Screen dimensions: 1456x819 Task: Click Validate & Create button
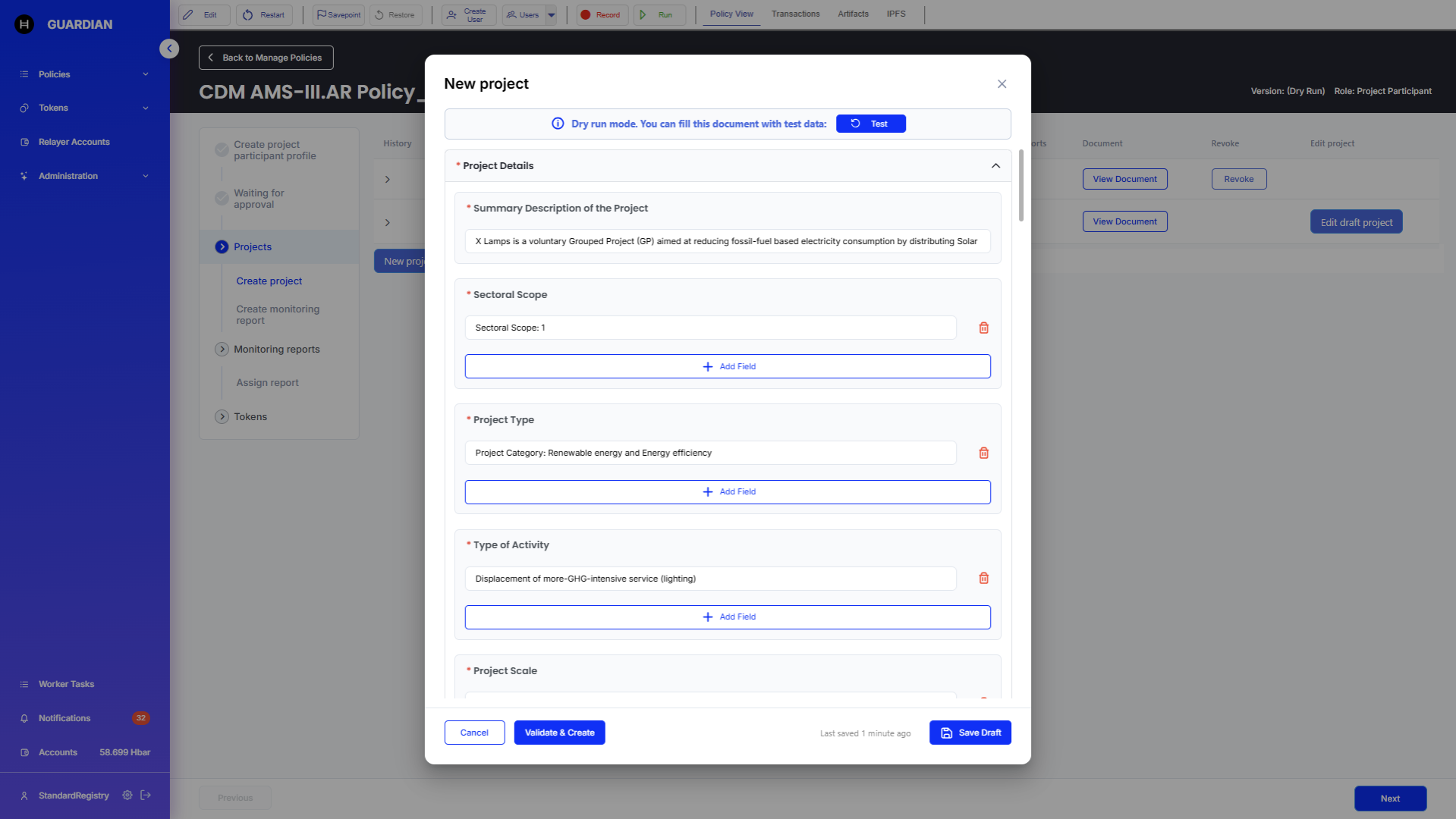[x=559, y=733]
